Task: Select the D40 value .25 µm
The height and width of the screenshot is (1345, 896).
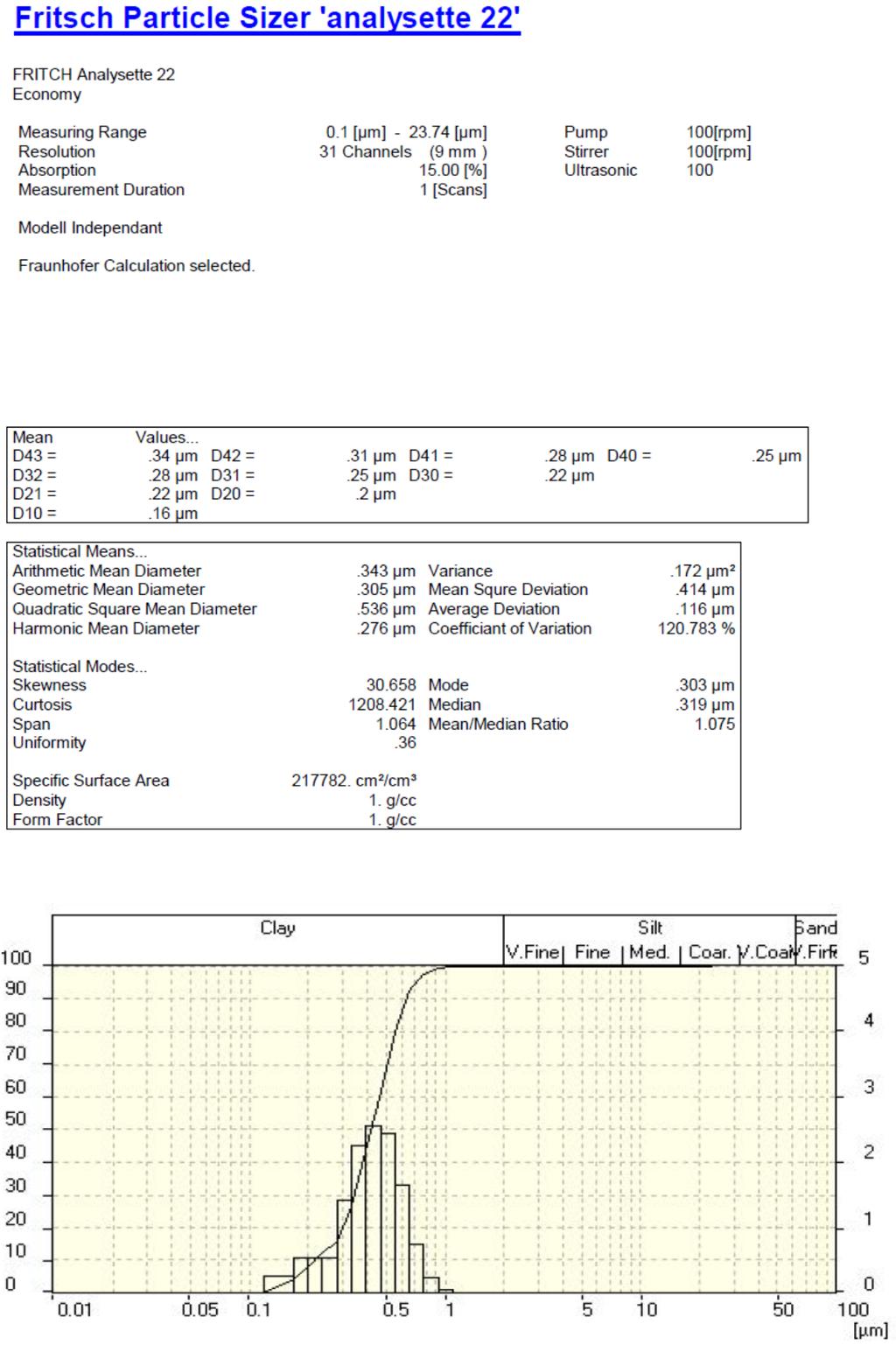Action: click(776, 456)
